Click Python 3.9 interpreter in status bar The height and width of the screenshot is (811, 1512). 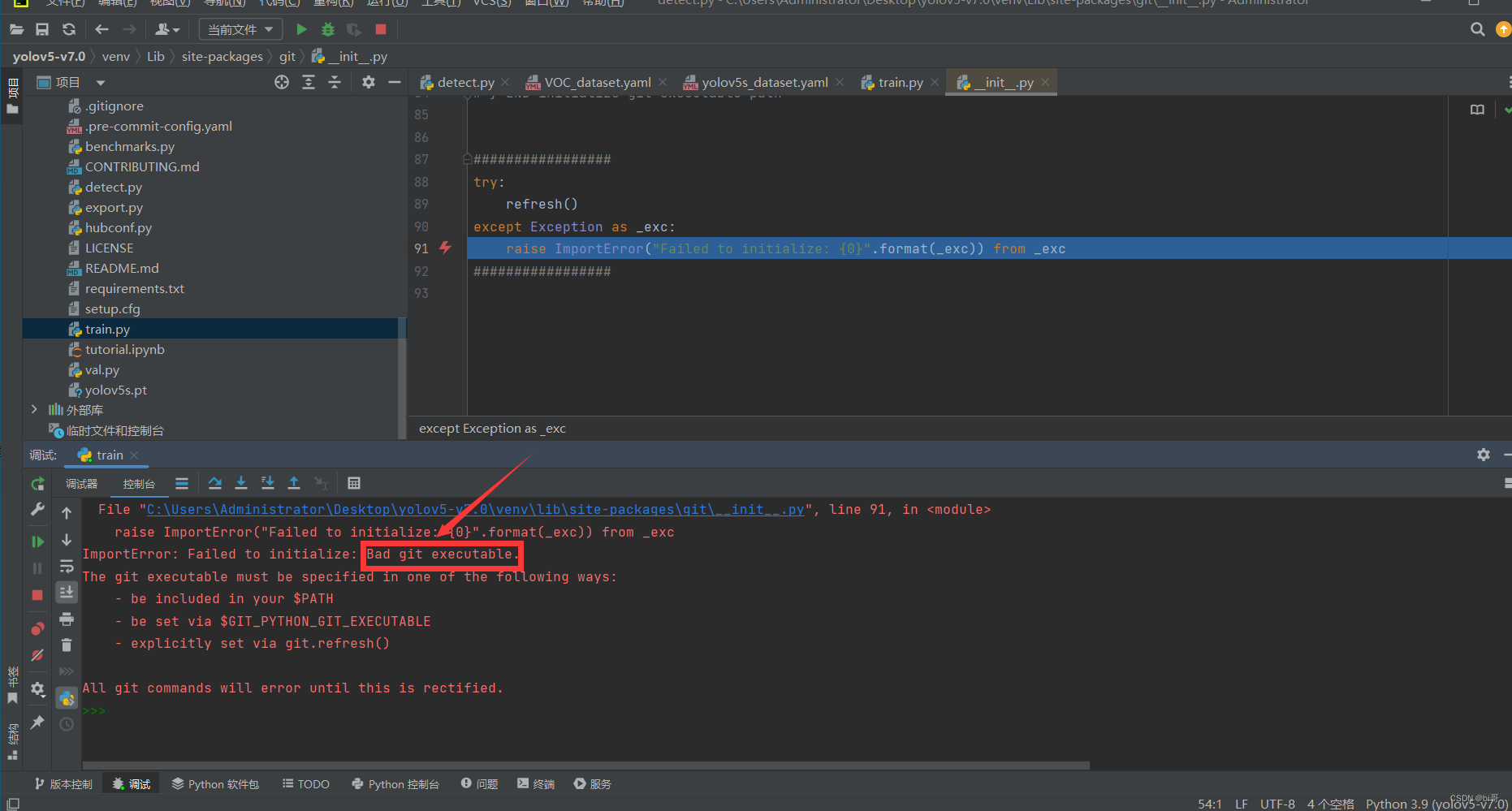pyautogui.click(x=1436, y=804)
